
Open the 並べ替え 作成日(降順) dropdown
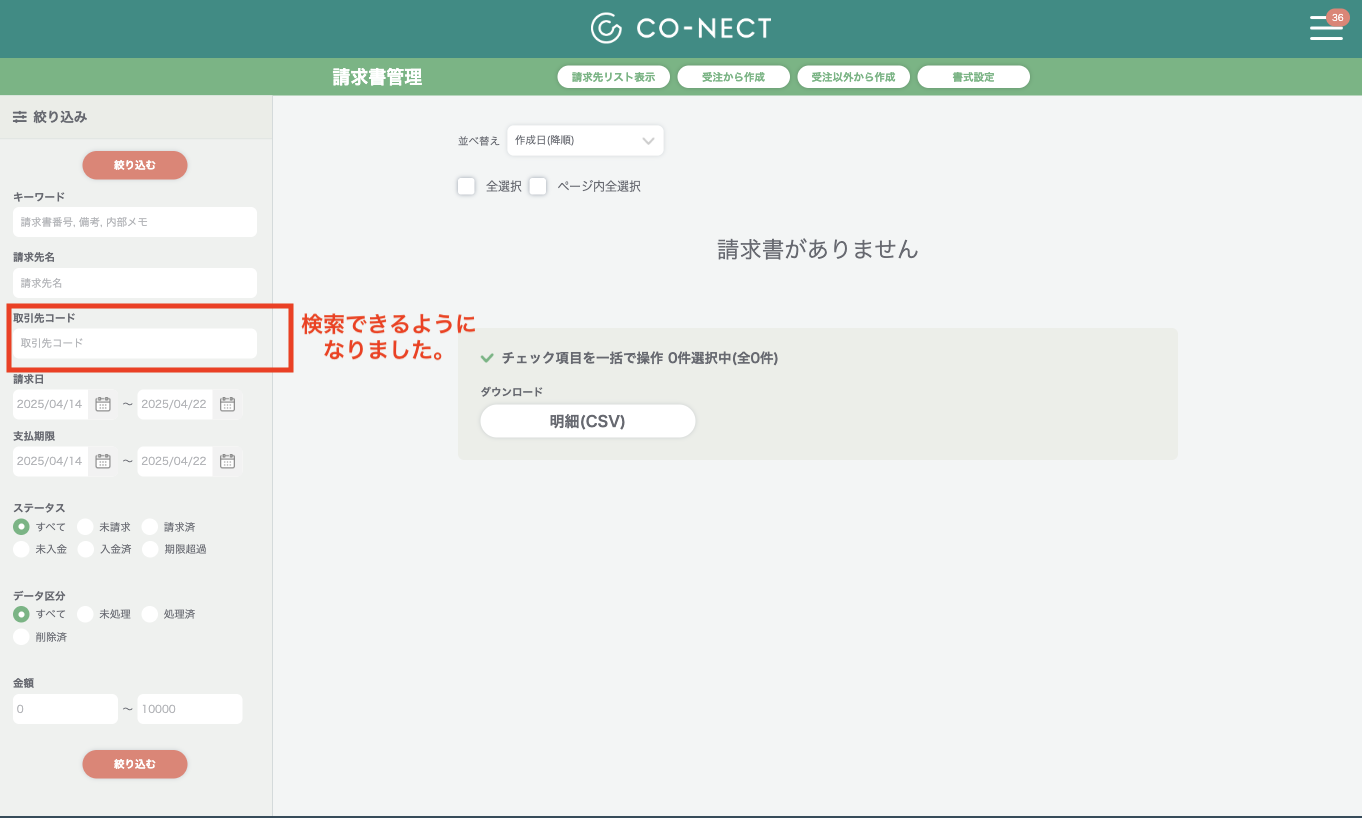coord(585,141)
